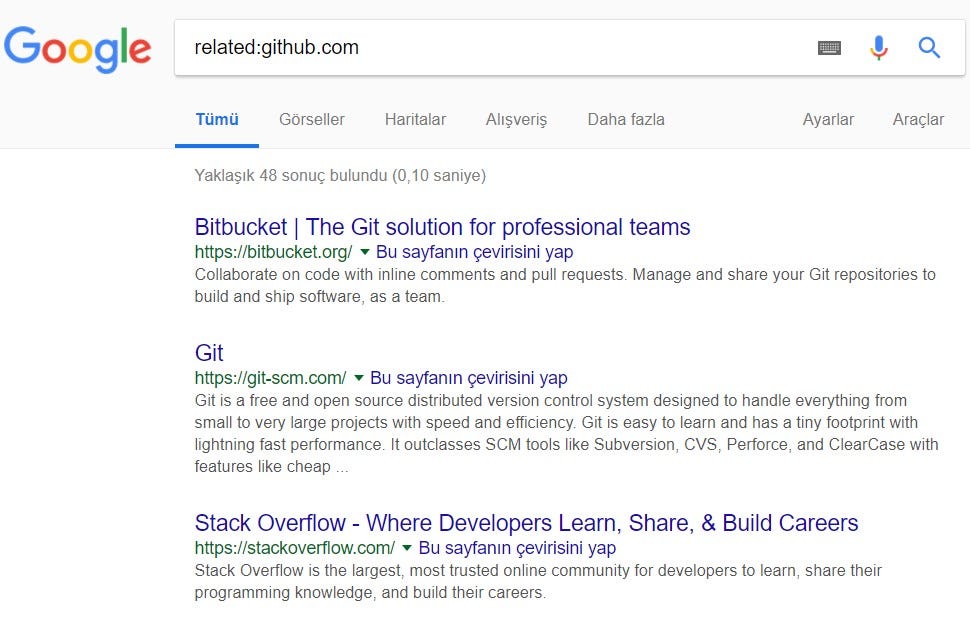Screen dimensions: 970x617
Task: Open the Alışveriş tab
Action: click(x=517, y=120)
